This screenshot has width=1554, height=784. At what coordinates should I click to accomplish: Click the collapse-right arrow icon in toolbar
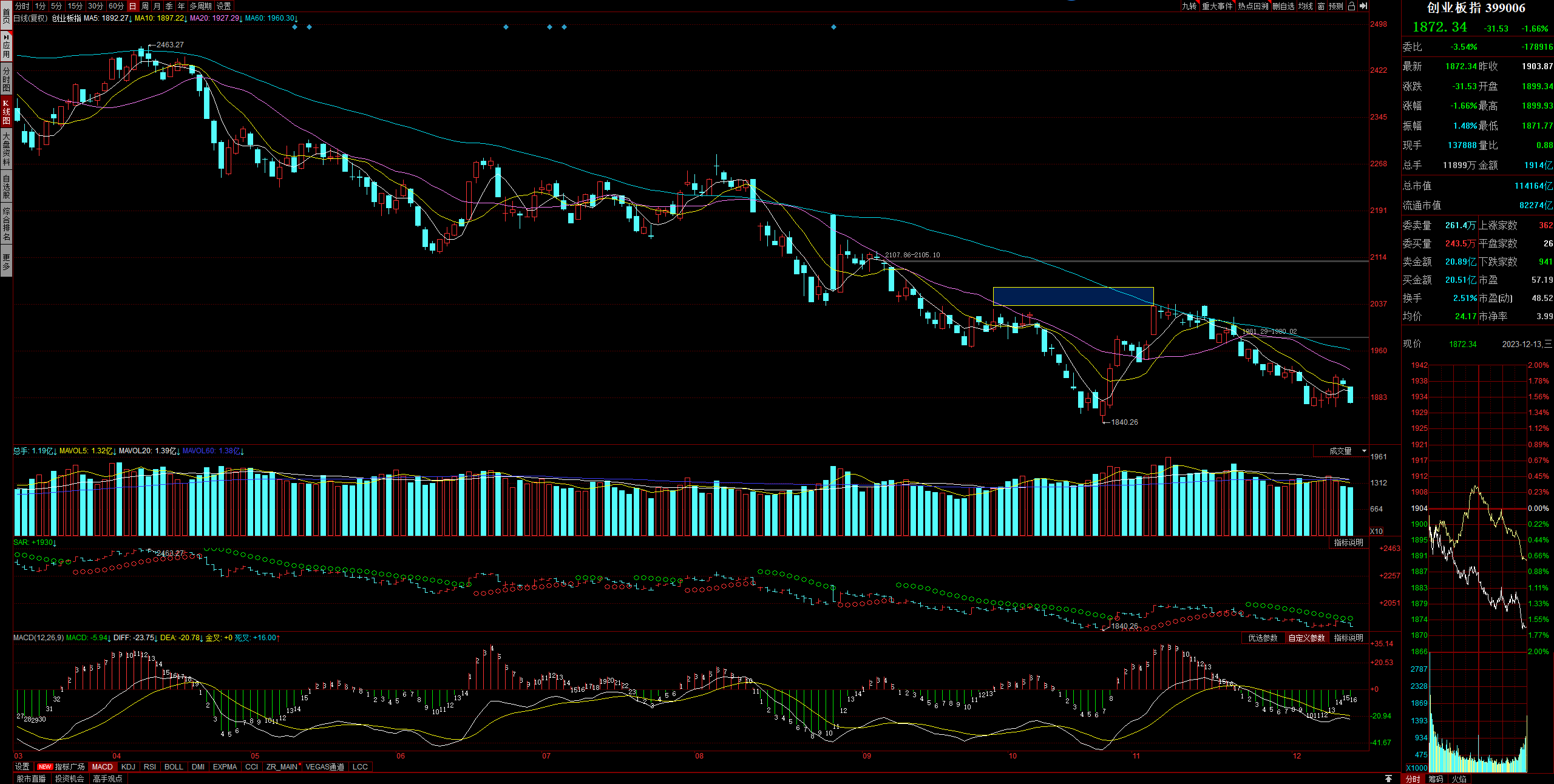(1363, 6)
